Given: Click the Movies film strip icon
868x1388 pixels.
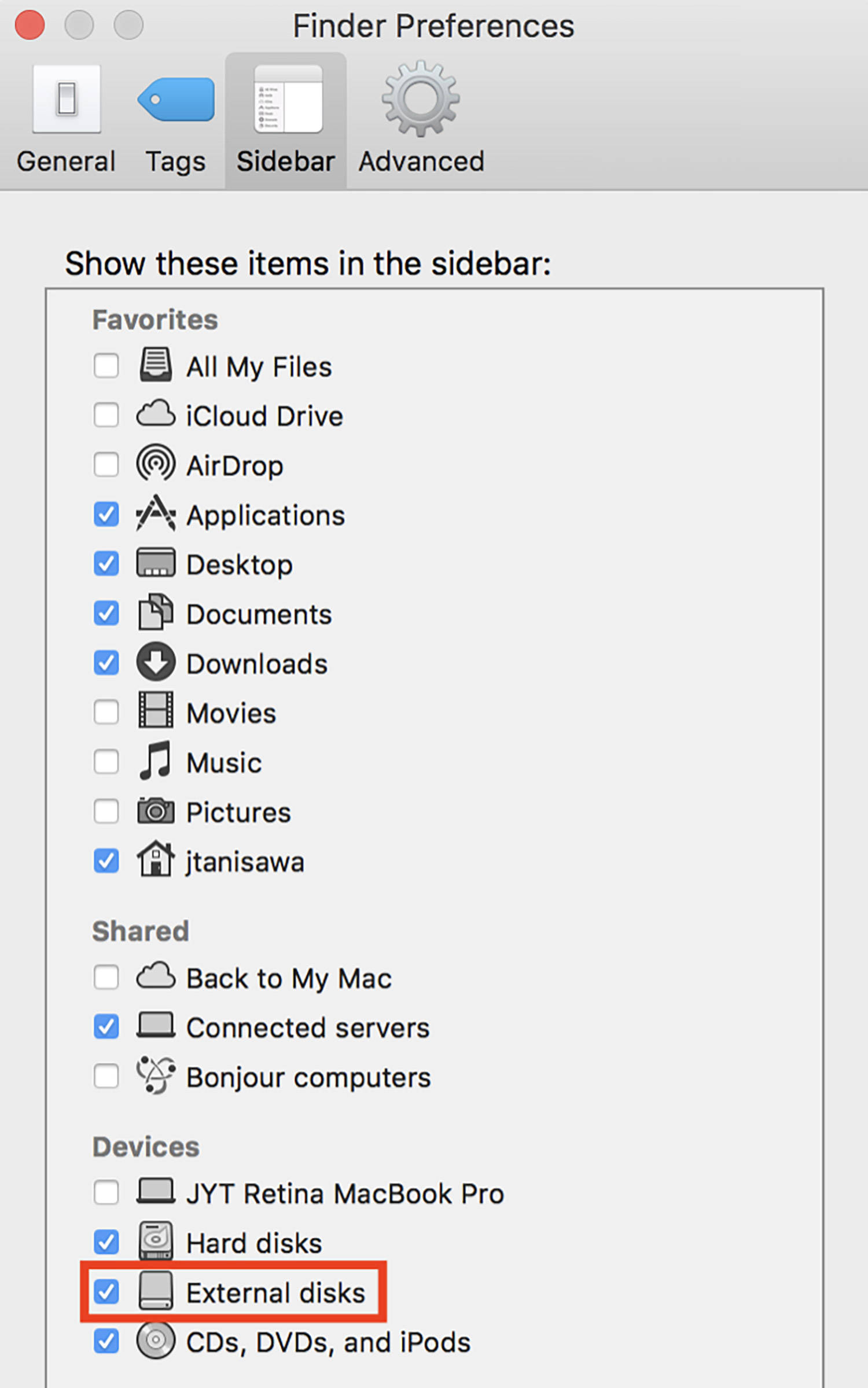Looking at the screenshot, I should pos(156,710).
